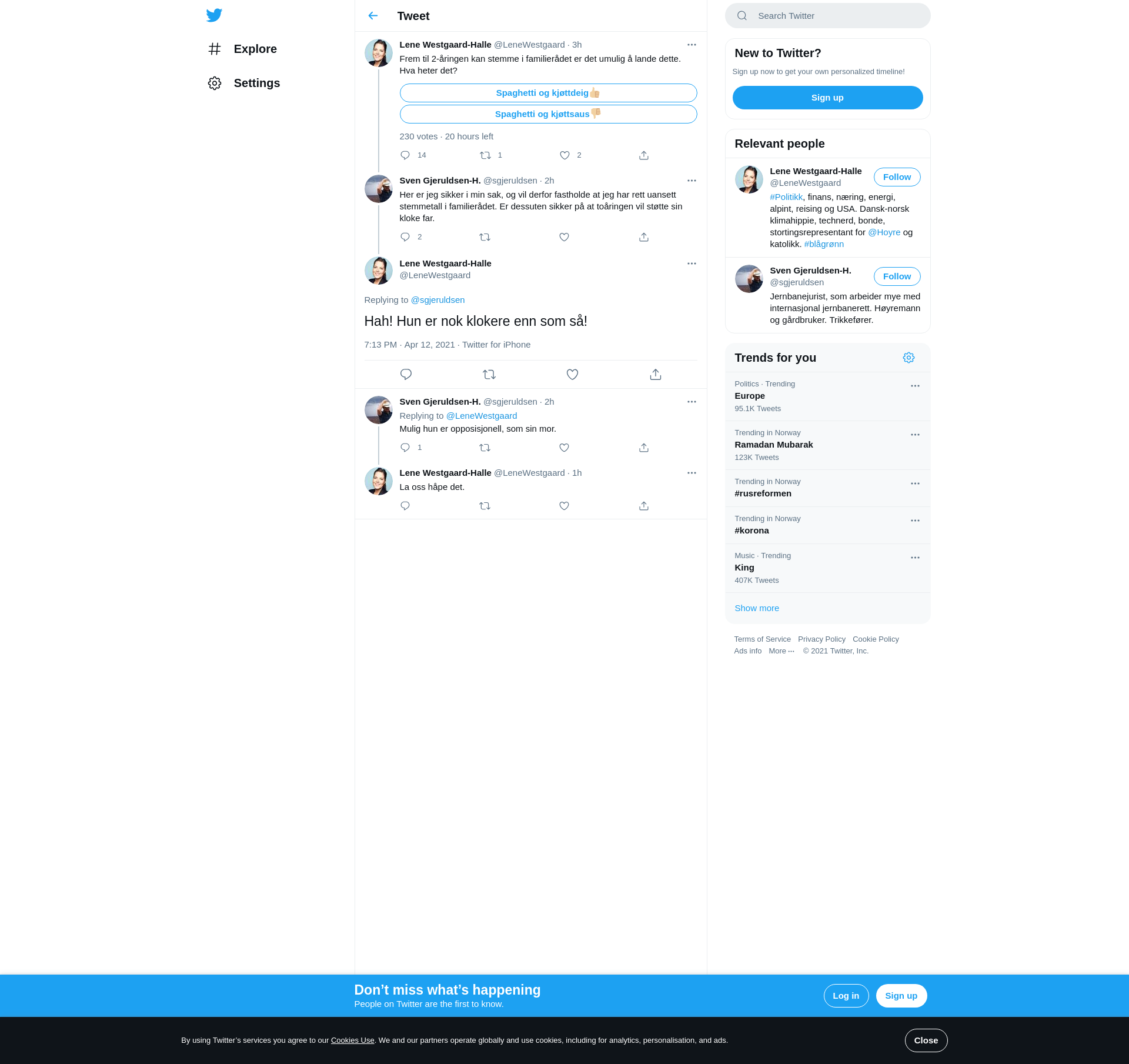
Task: Click Sign up in New to Twitter box
Action: (x=827, y=98)
